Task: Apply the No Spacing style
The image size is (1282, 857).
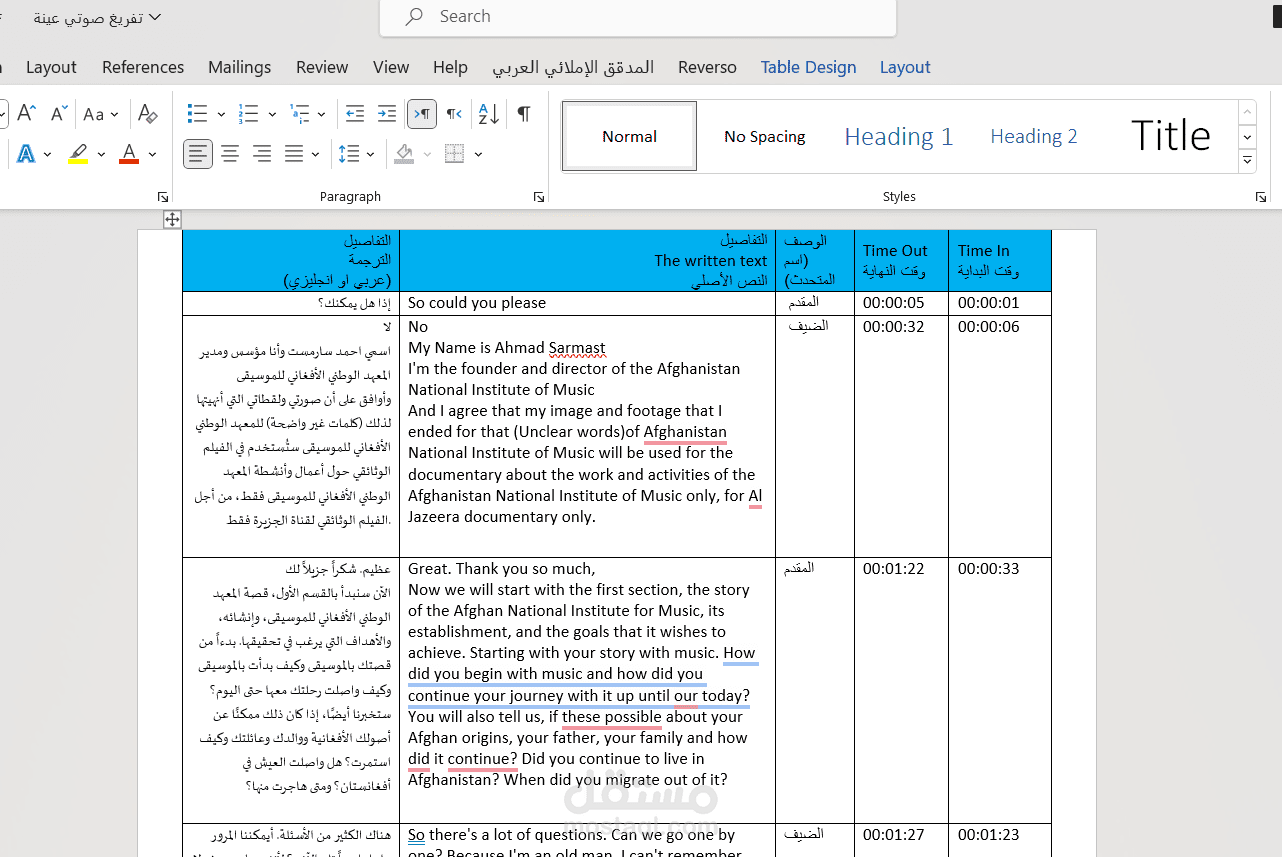Action: pyautogui.click(x=764, y=136)
